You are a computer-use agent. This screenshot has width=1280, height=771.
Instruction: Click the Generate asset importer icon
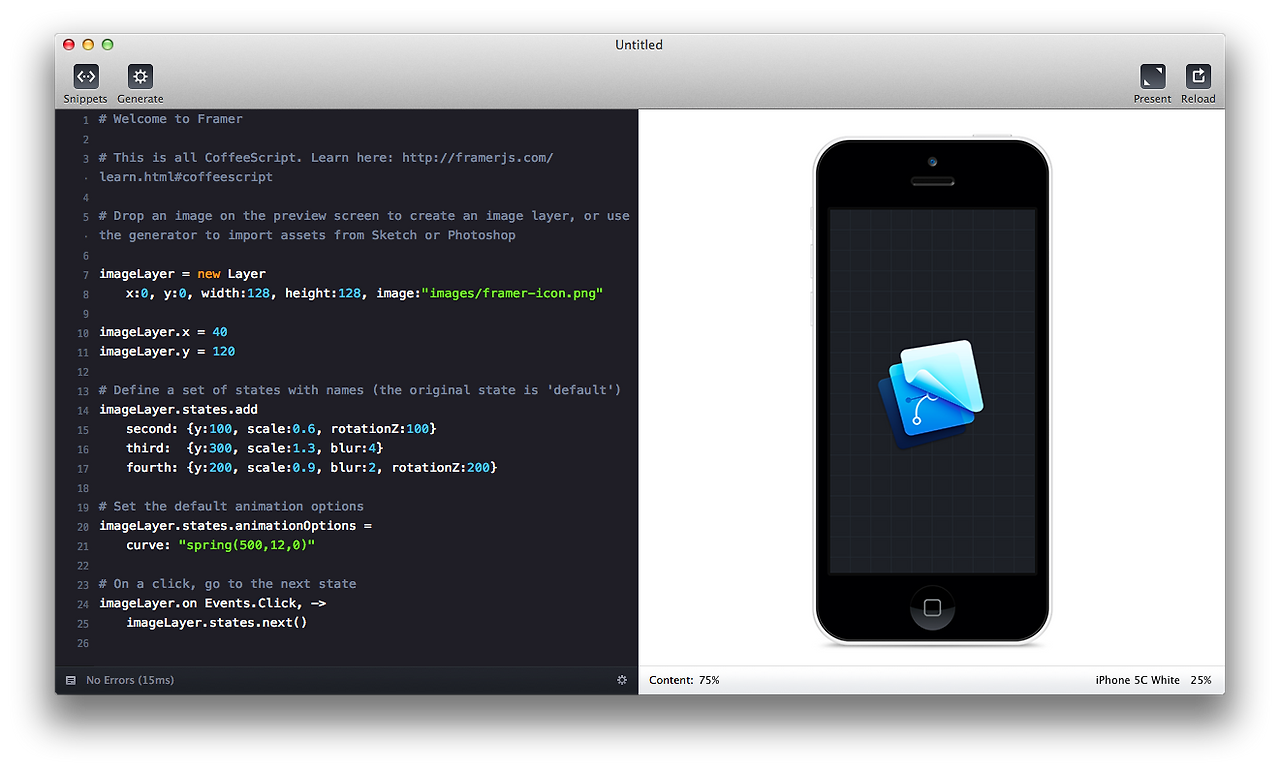140,75
